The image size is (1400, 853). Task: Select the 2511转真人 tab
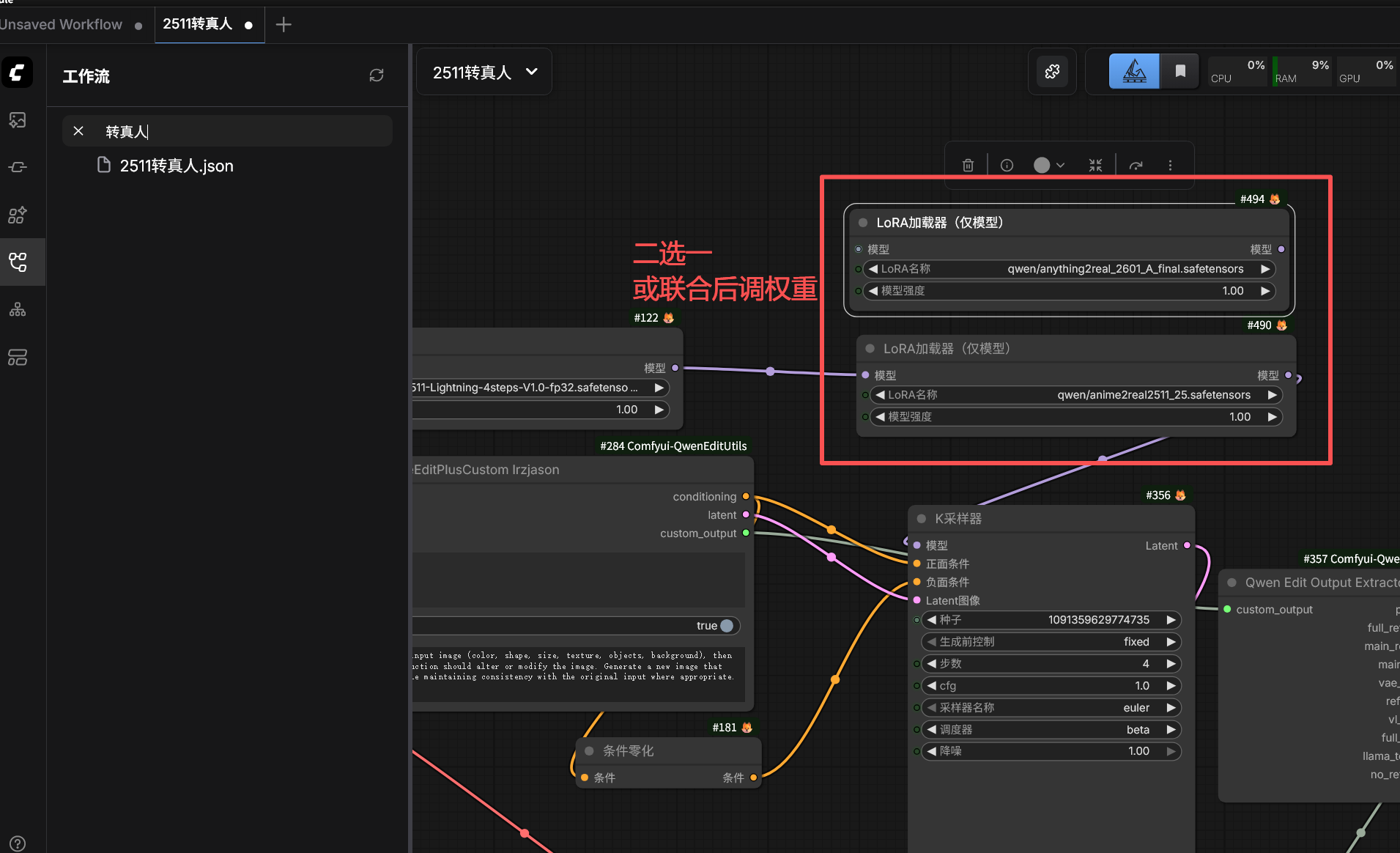(198, 25)
